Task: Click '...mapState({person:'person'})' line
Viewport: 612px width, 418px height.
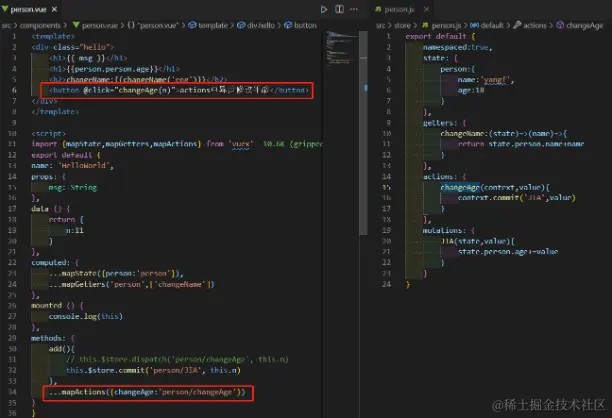Action: (x=116, y=273)
